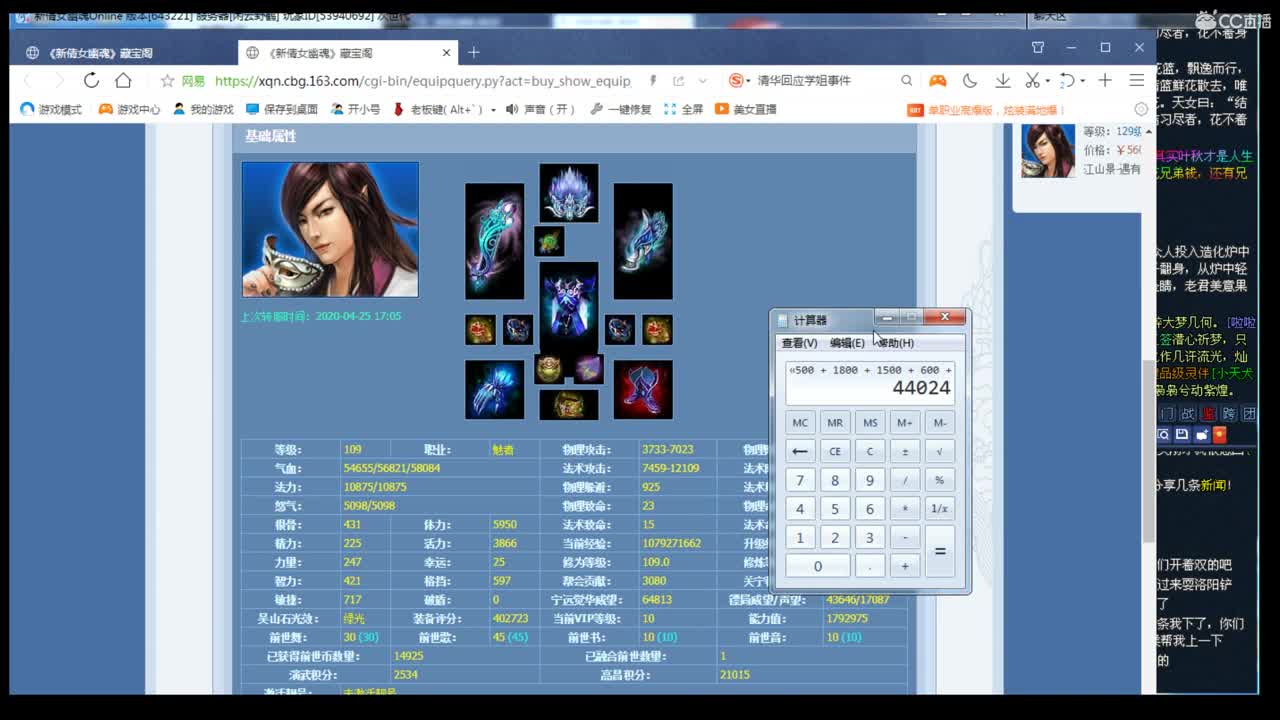The height and width of the screenshot is (720, 1280).
Task: Click the scissors screenshot tool
Action: [1032, 80]
